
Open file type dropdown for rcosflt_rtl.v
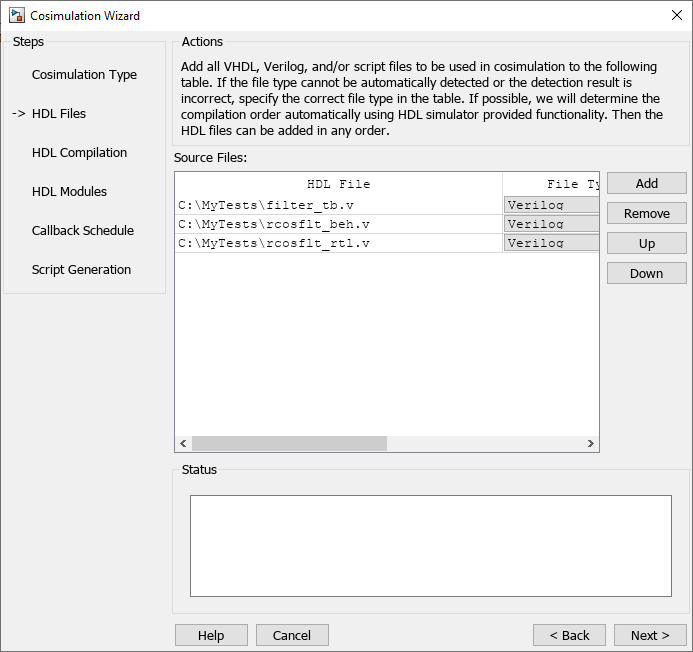[x=551, y=243]
